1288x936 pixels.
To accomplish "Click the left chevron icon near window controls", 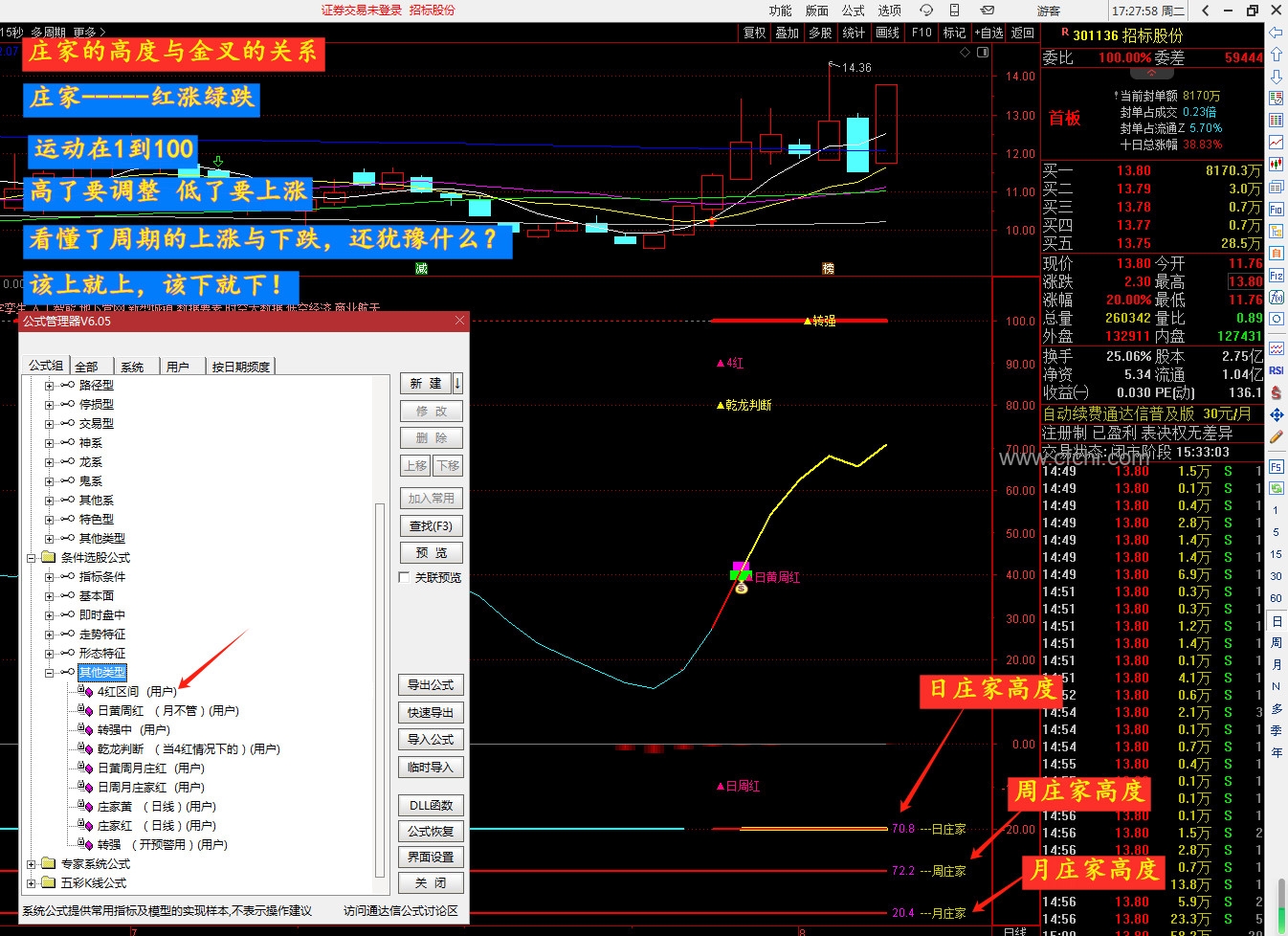I will click(1206, 11).
